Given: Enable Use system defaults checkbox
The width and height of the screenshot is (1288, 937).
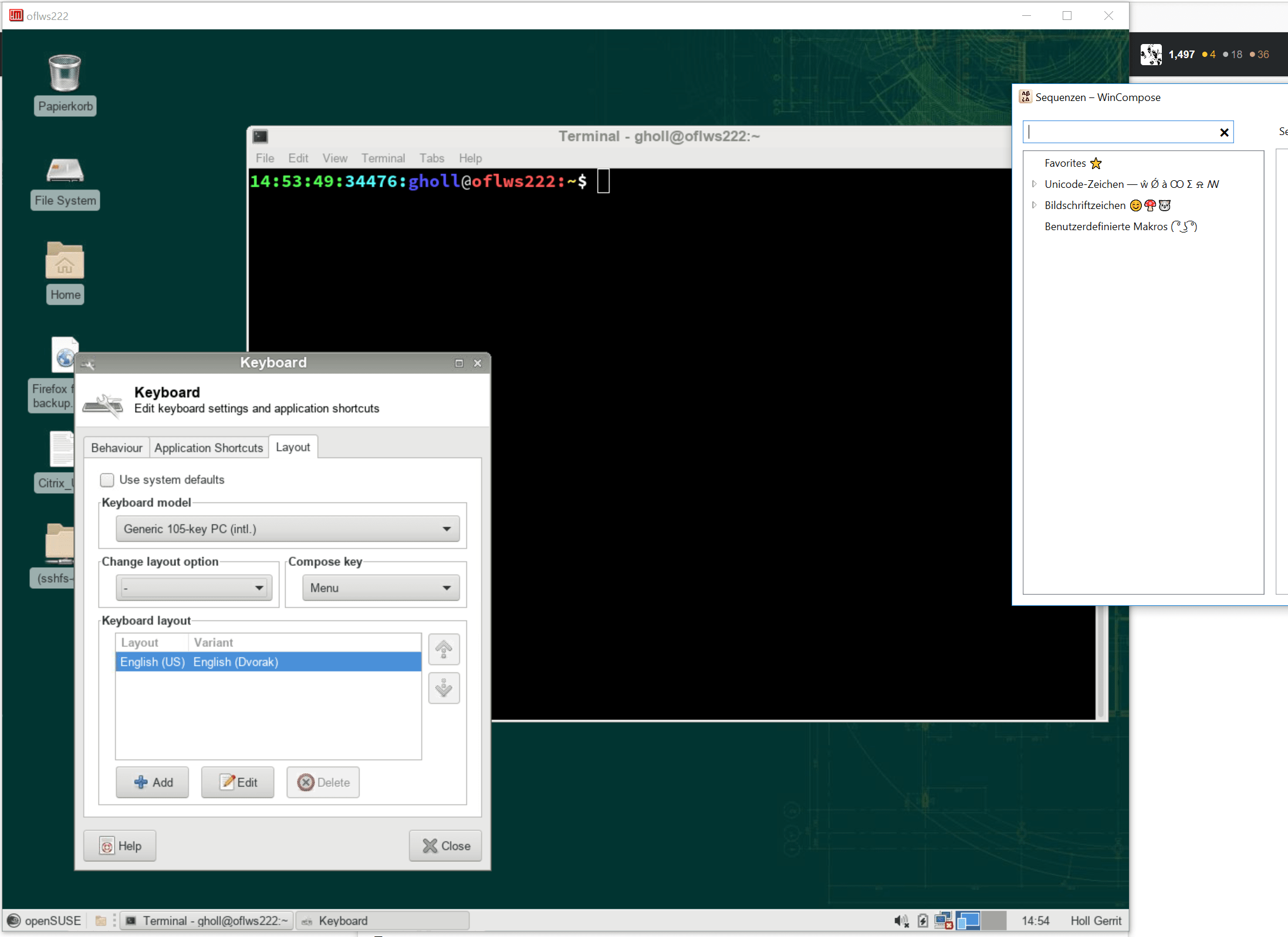Looking at the screenshot, I should 107,480.
